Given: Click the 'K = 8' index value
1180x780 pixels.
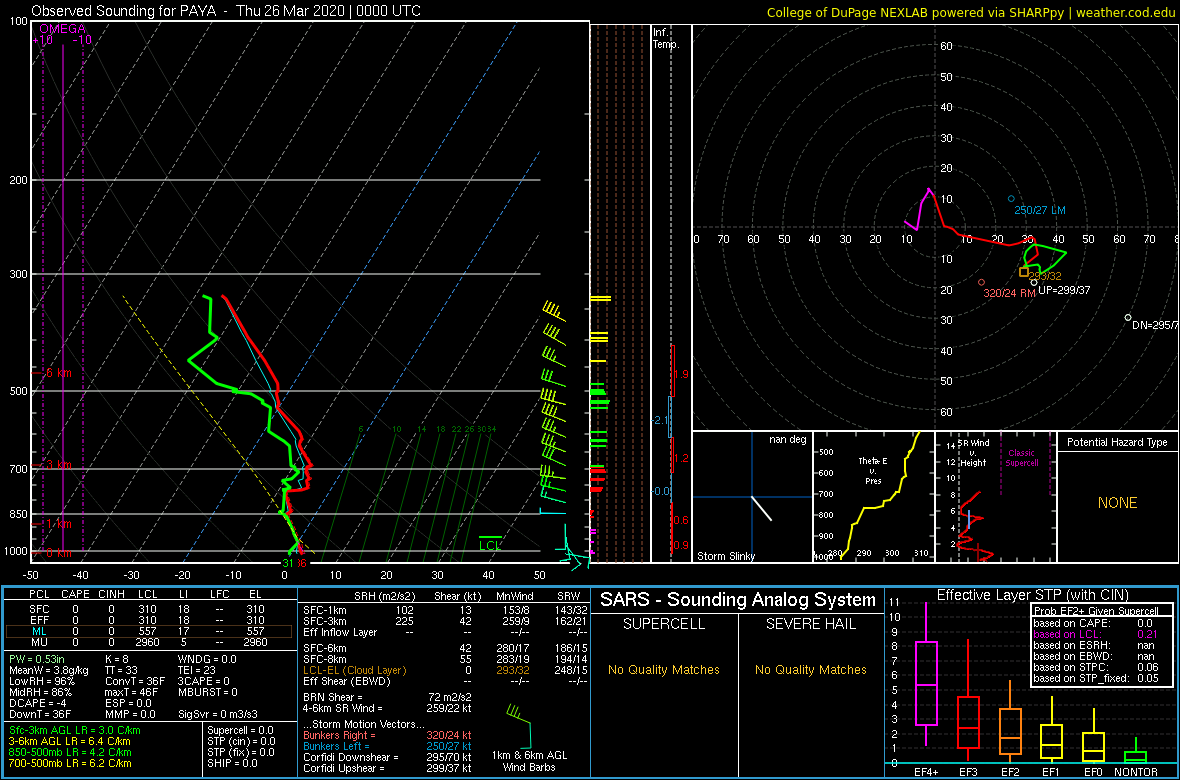Looking at the screenshot, I should [x=121, y=659].
